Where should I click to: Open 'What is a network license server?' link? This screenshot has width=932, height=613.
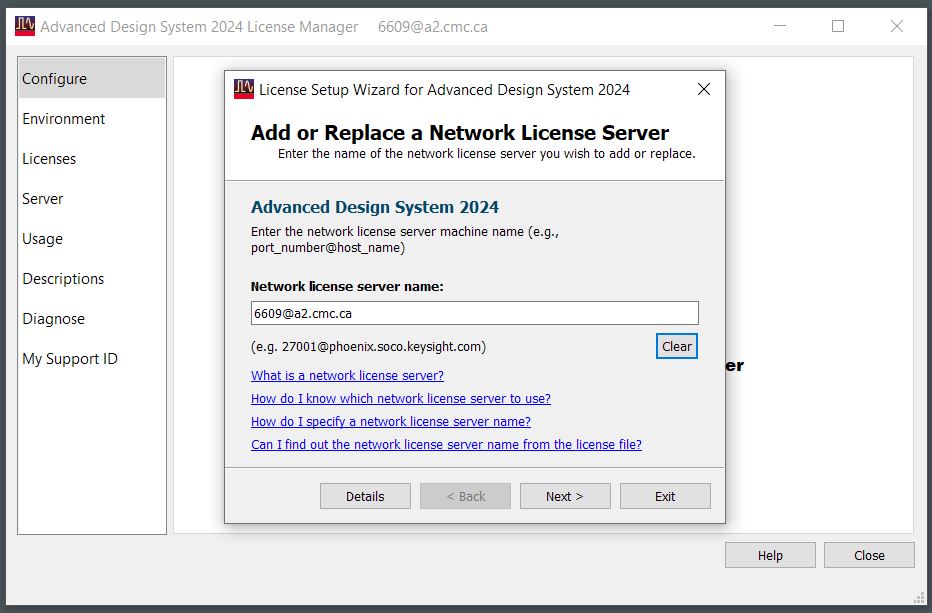[347, 376]
